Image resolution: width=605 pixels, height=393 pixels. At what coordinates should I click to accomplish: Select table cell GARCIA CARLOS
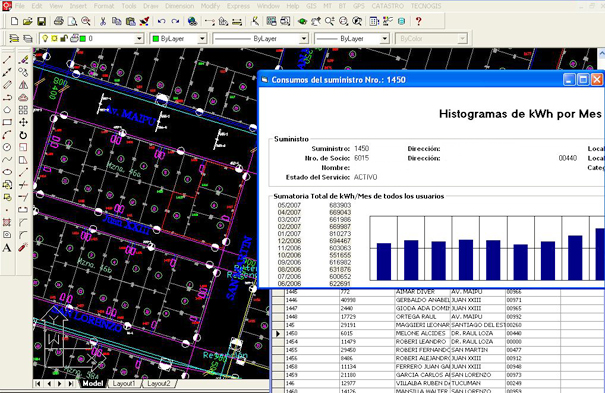(422, 375)
